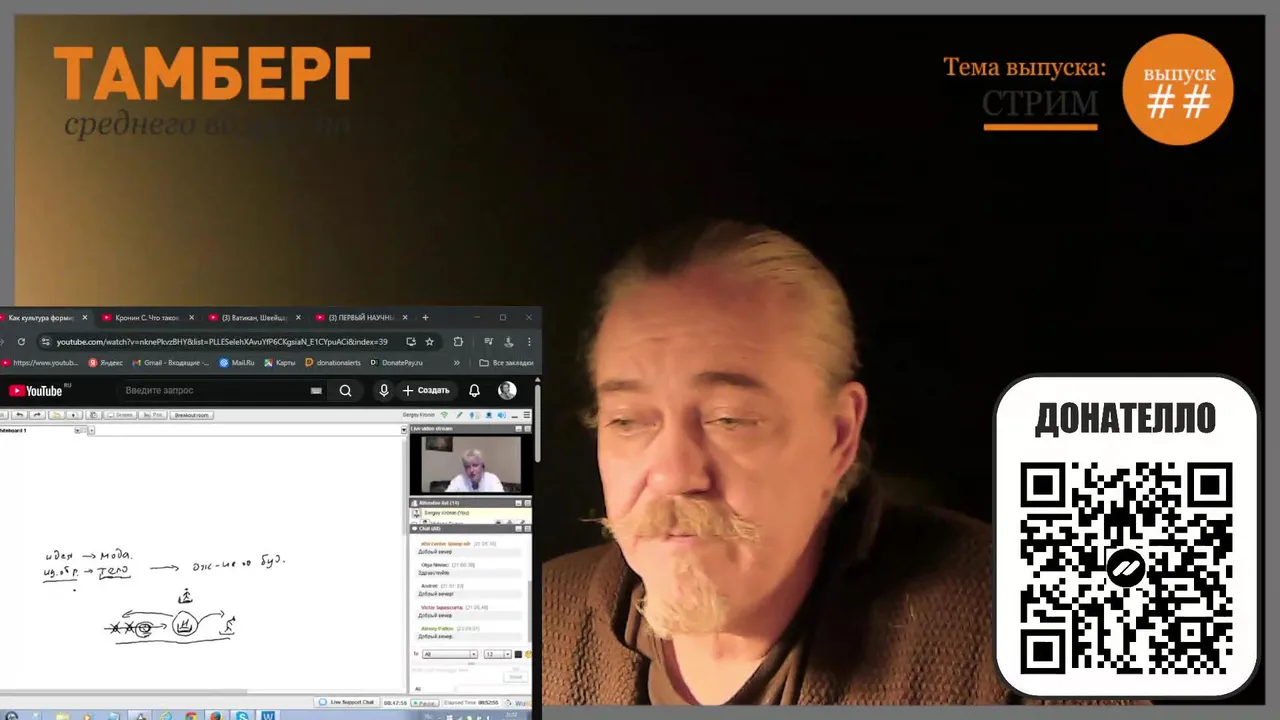The width and height of the screenshot is (1280, 720).
Task: Collapse the Live video stream panel
Action: point(518,428)
